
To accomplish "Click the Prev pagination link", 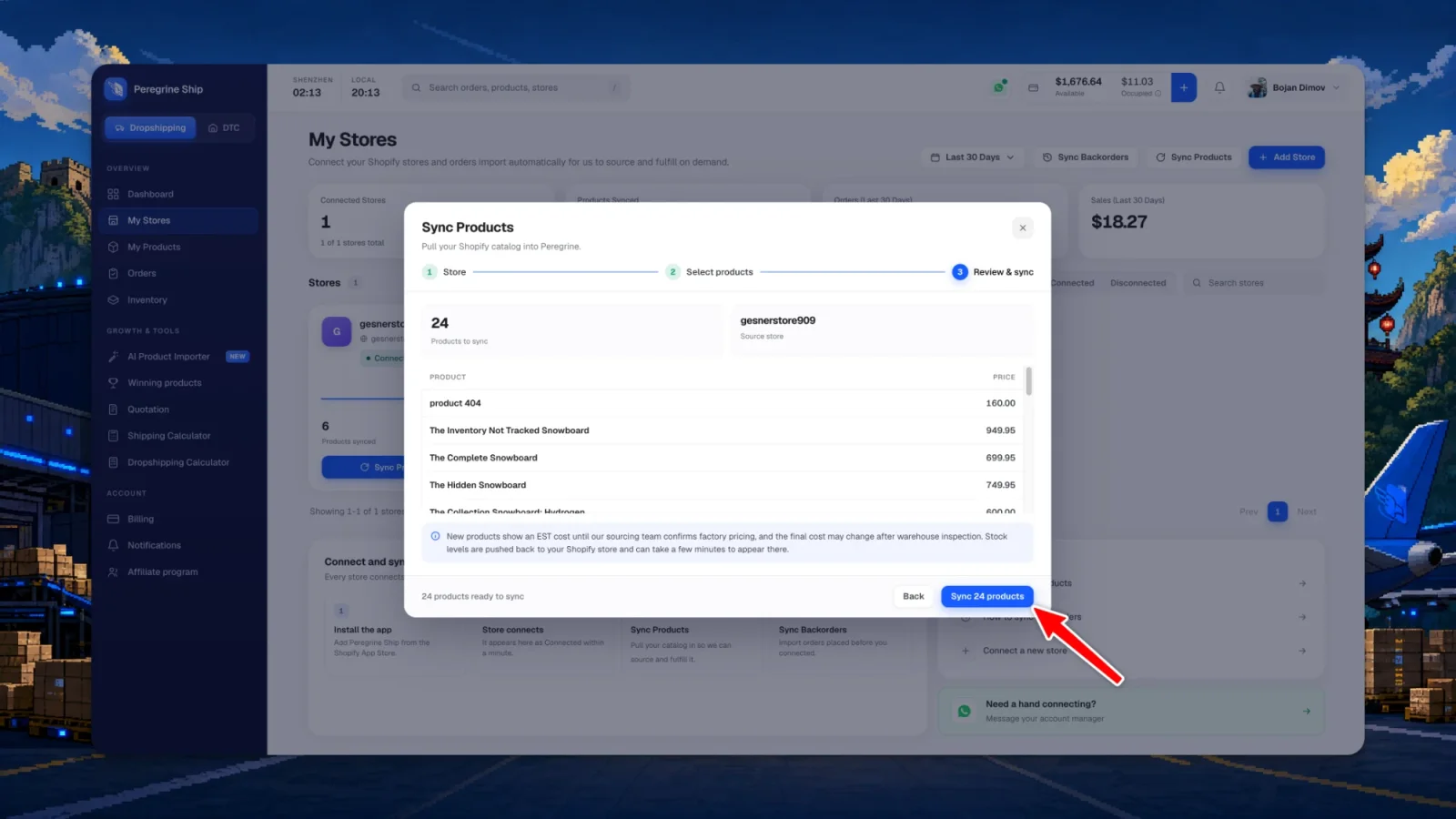I will (x=1249, y=511).
